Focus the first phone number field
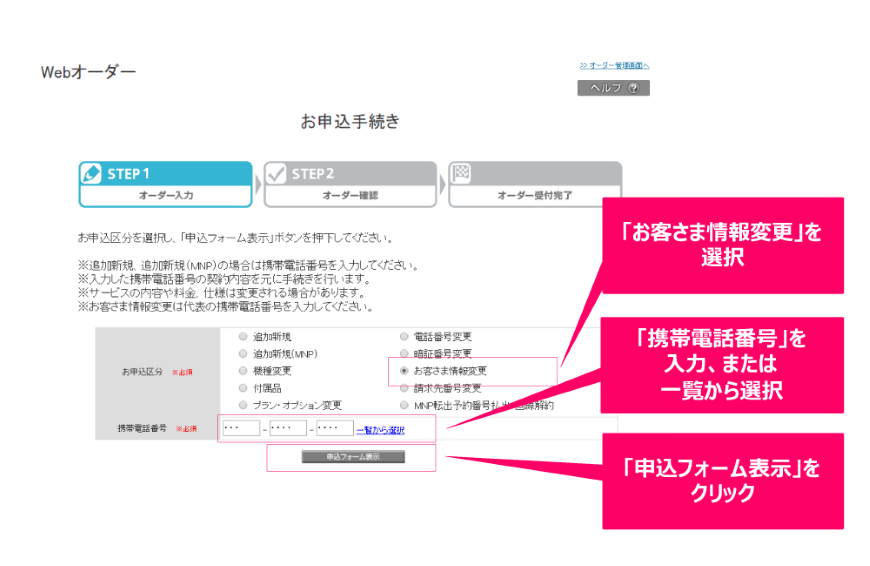870x566 pixels. coord(241,428)
